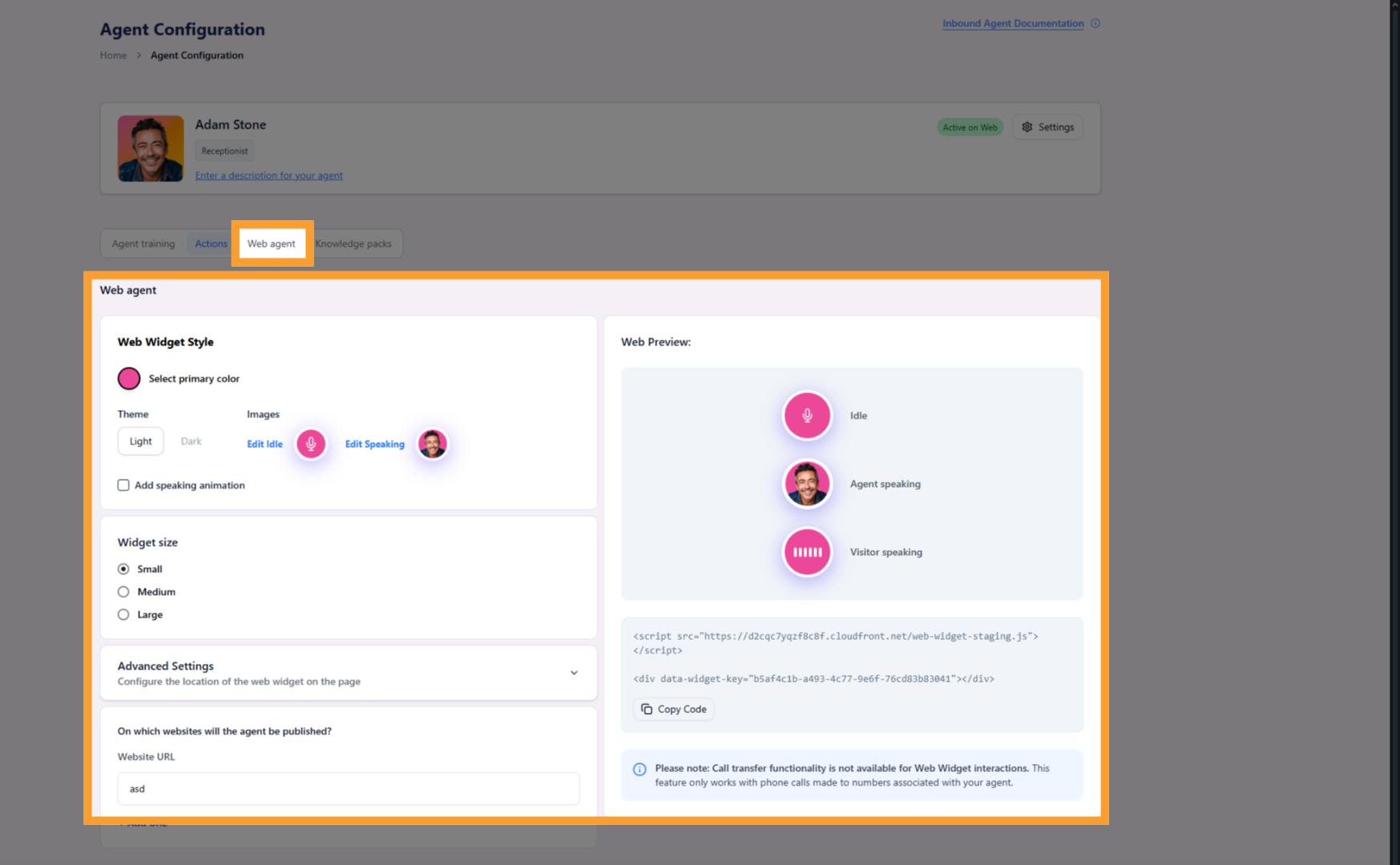Click the Receptionist role tag
The height and width of the screenshot is (865, 1400).
click(224, 151)
